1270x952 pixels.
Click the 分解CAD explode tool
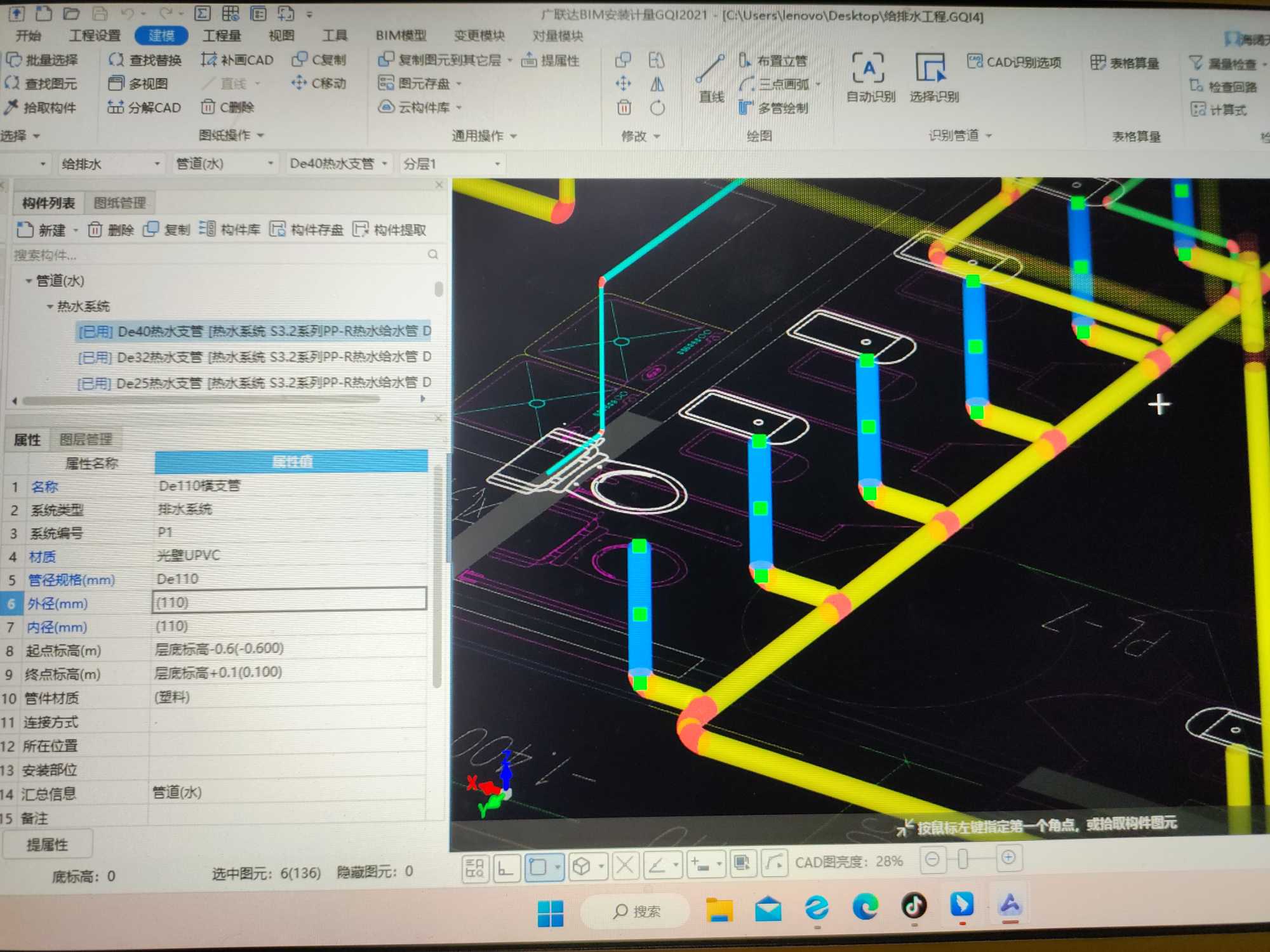[x=145, y=107]
